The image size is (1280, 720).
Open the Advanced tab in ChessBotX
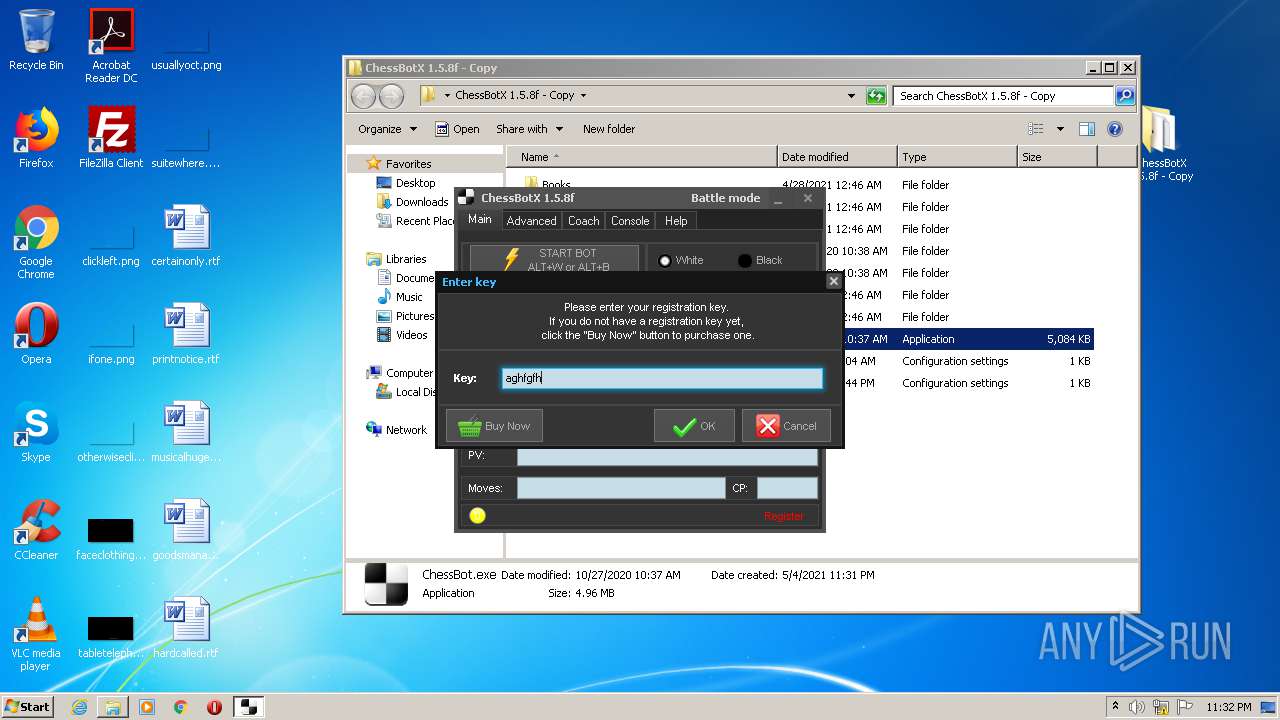click(531, 221)
